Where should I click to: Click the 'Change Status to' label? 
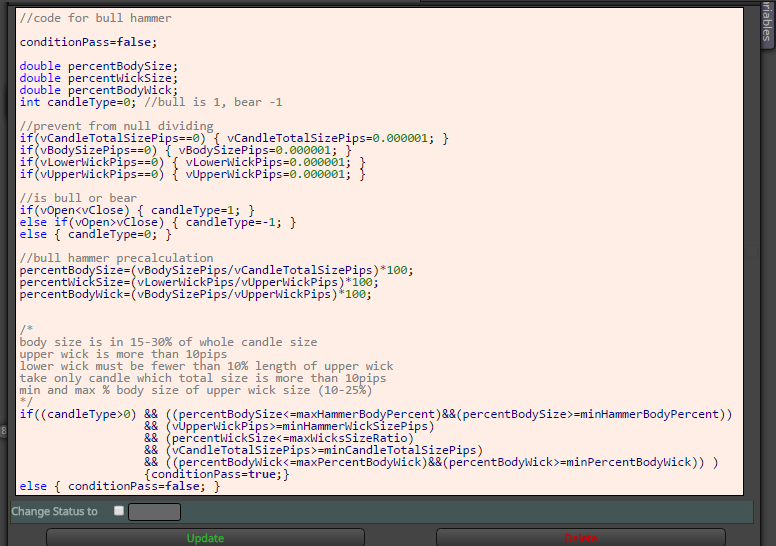[x=54, y=511]
